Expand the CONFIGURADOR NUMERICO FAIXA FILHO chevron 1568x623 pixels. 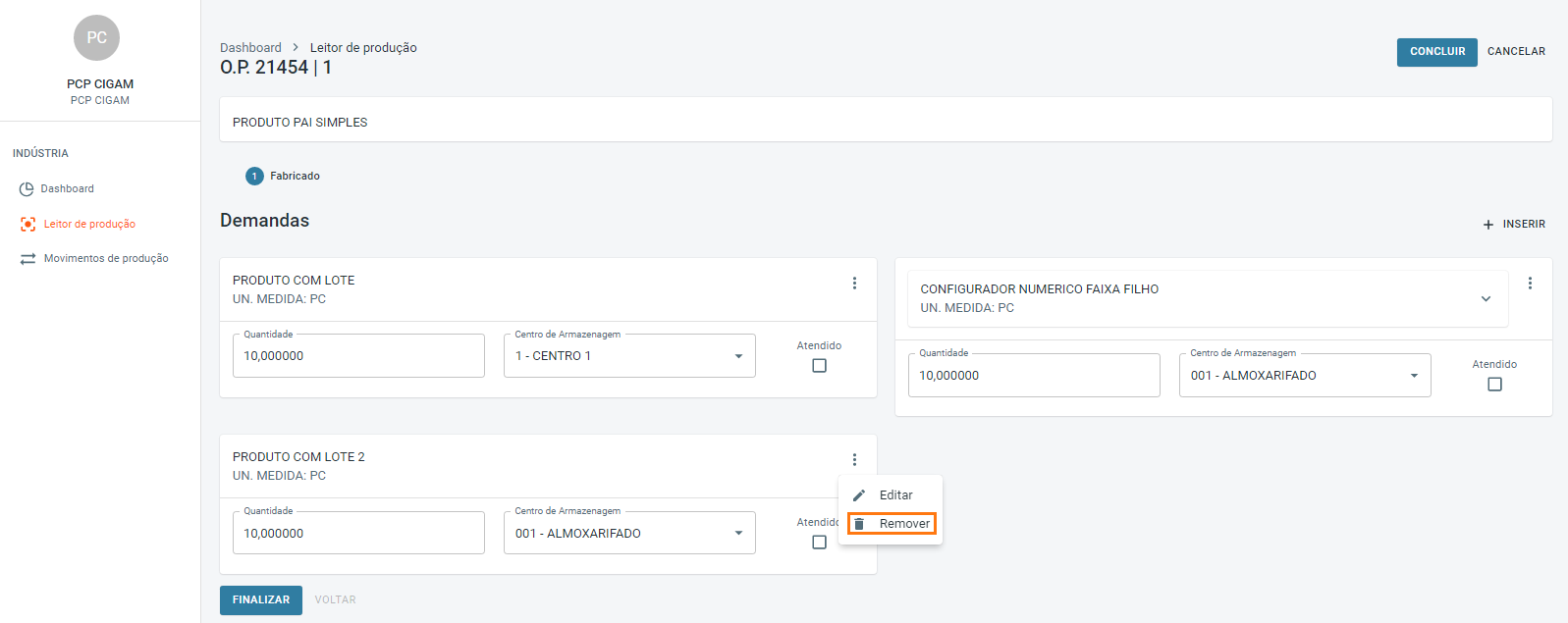coord(1486,299)
